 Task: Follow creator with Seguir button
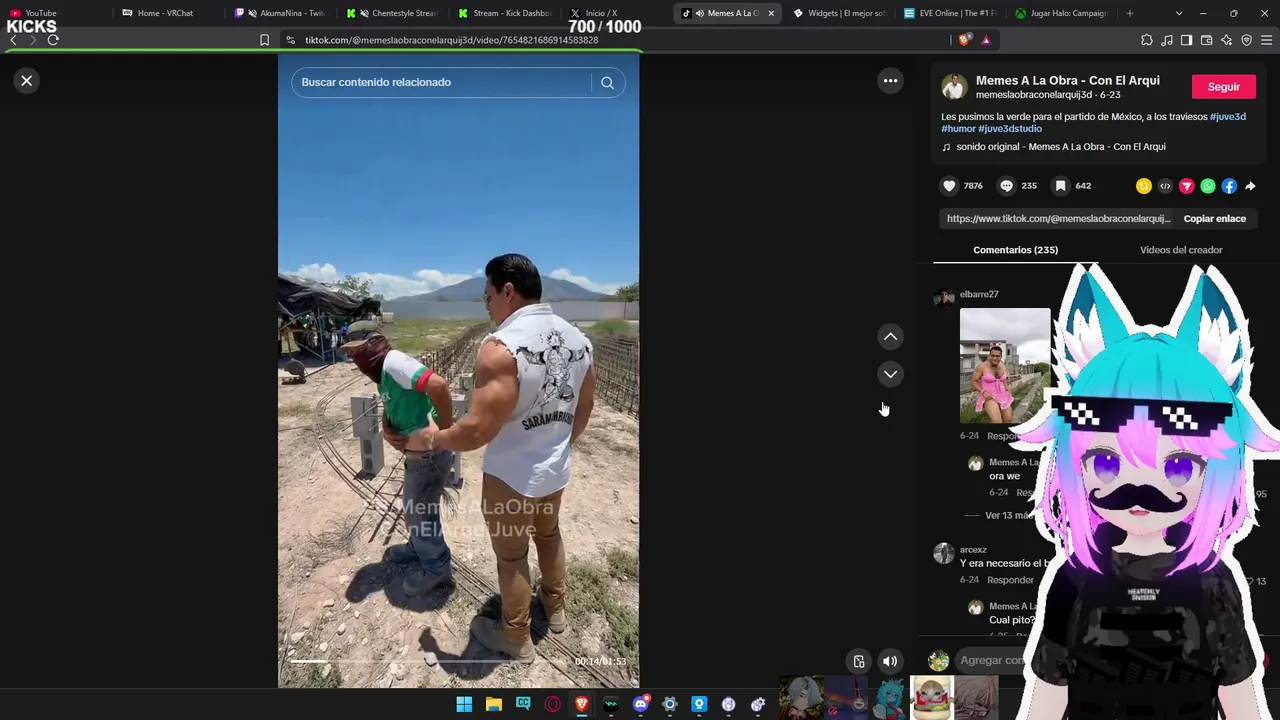pyautogui.click(x=1223, y=87)
